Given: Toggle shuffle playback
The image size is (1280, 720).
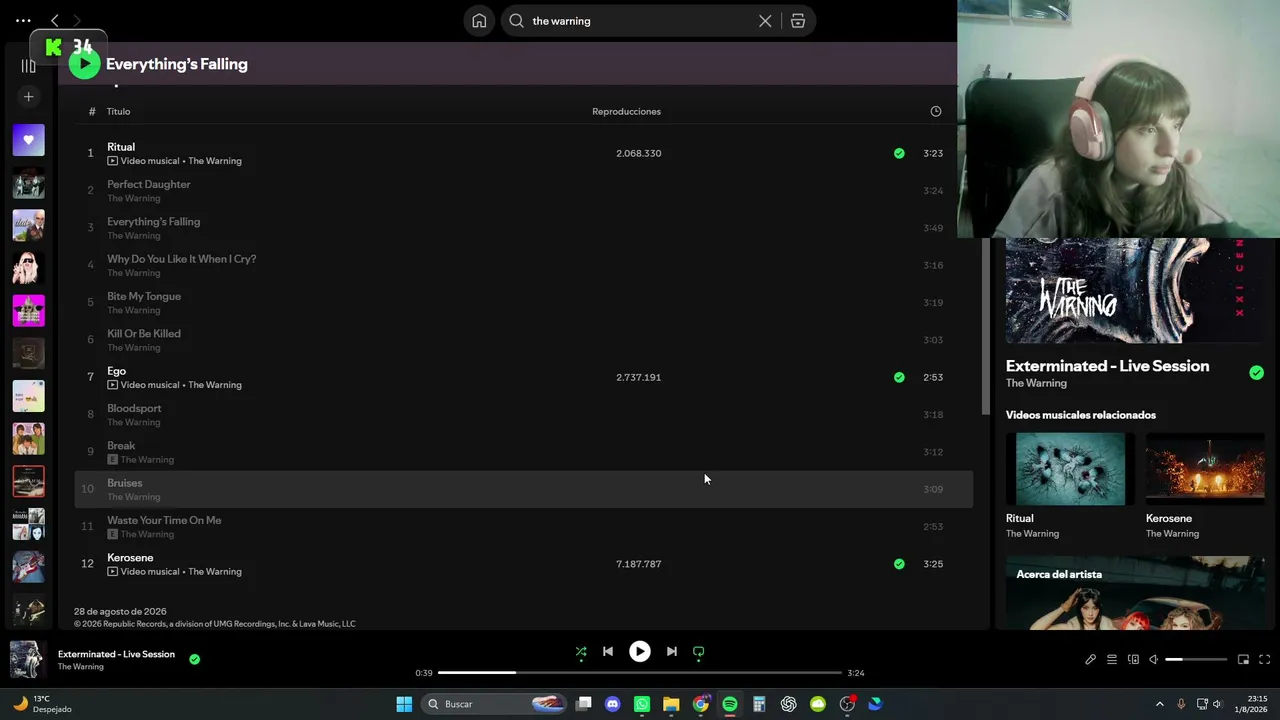Looking at the screenshot, I should (581, 652).
